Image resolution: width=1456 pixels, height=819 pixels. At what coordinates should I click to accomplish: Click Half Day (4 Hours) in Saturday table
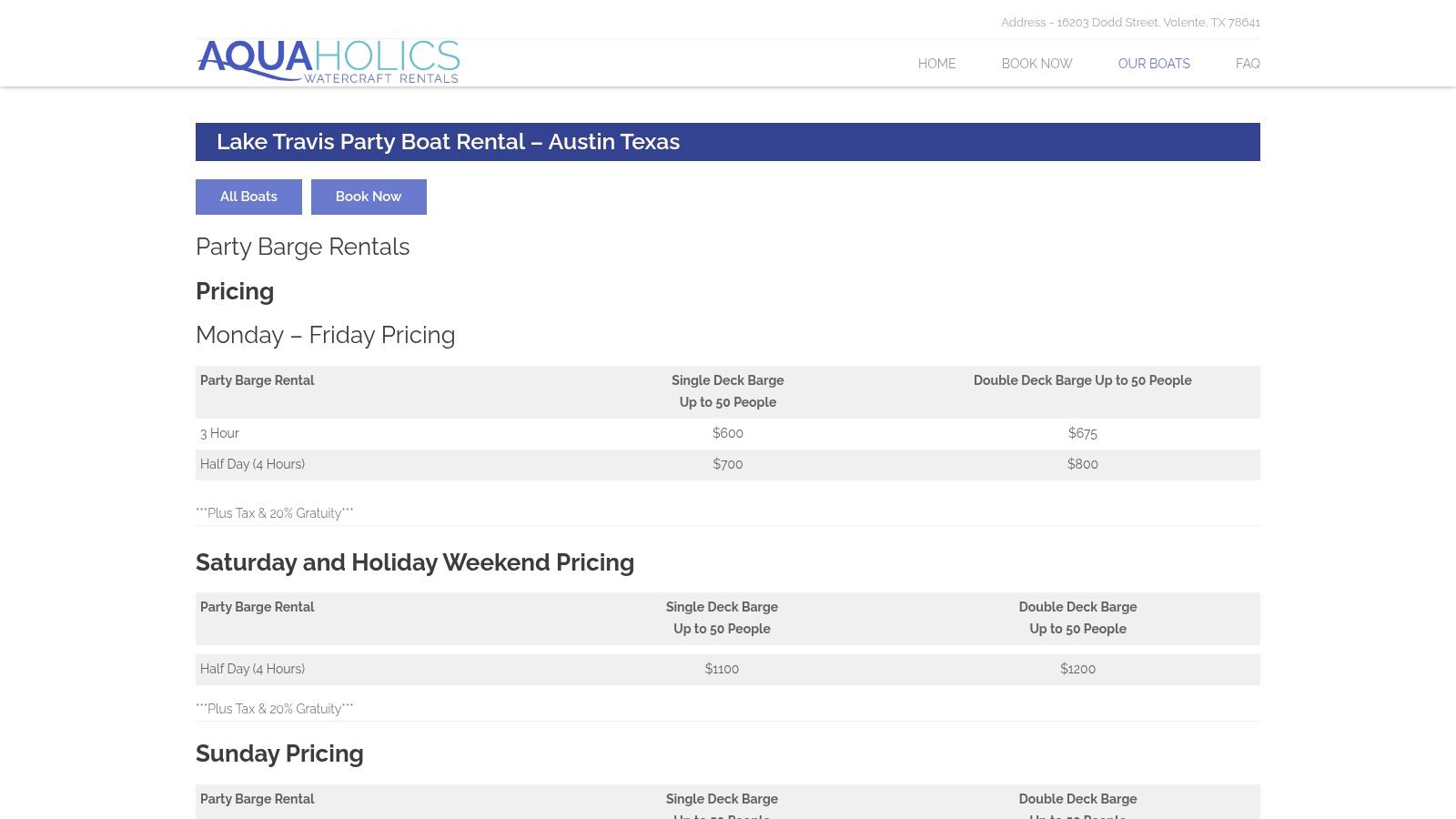tap(252, 669)
